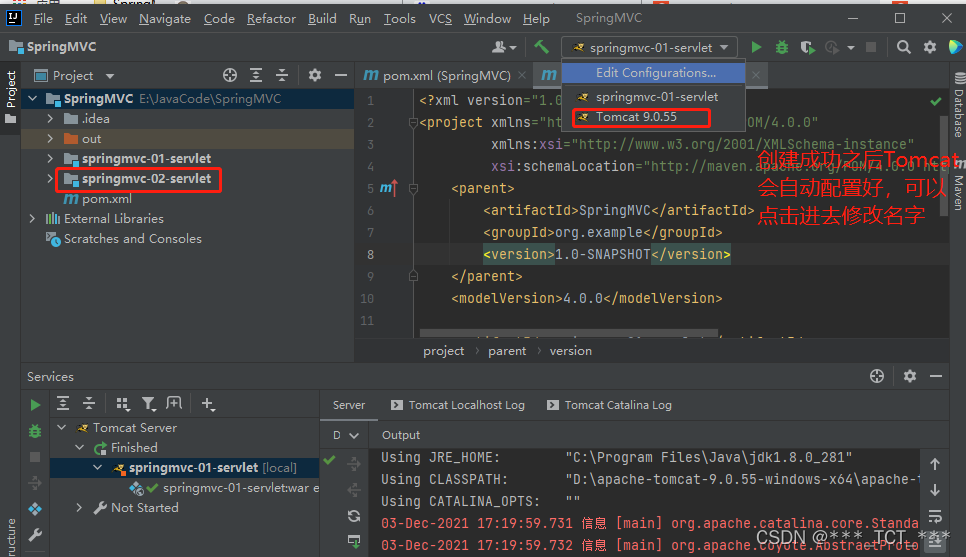Image resolution: width=966 pixels, height=557 pixels.
Task: Choose Edit Configurations from dropdown
Action: tap(654, 73)
